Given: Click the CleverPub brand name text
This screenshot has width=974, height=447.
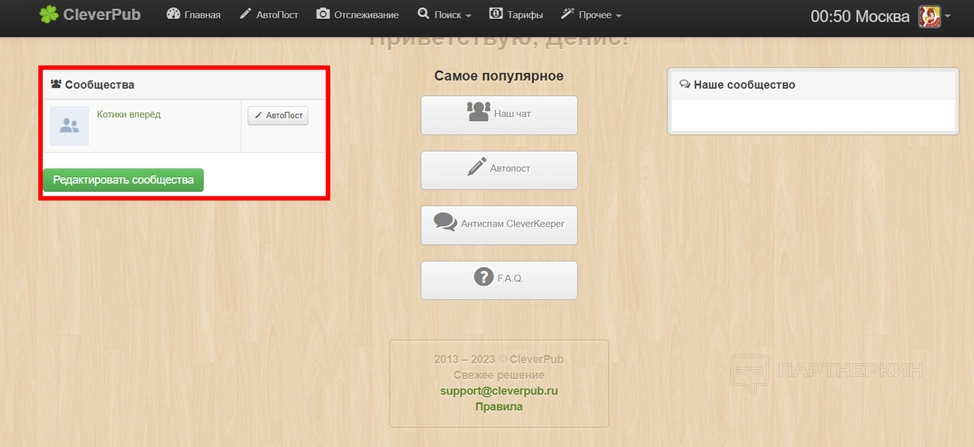Looking at the screenshot, I should (102, 14).
